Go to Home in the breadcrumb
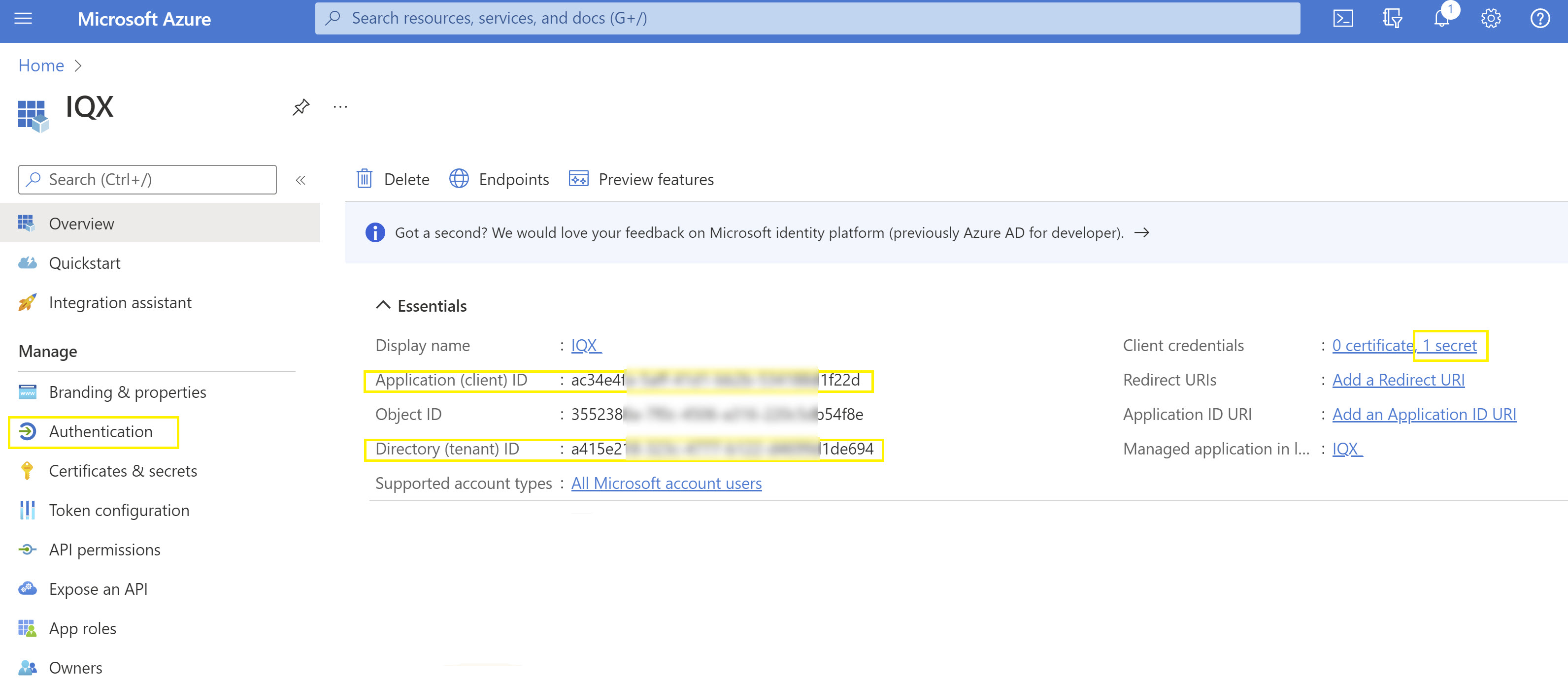Viewport: 1568px width, 680px height. [x=41, y=65]
